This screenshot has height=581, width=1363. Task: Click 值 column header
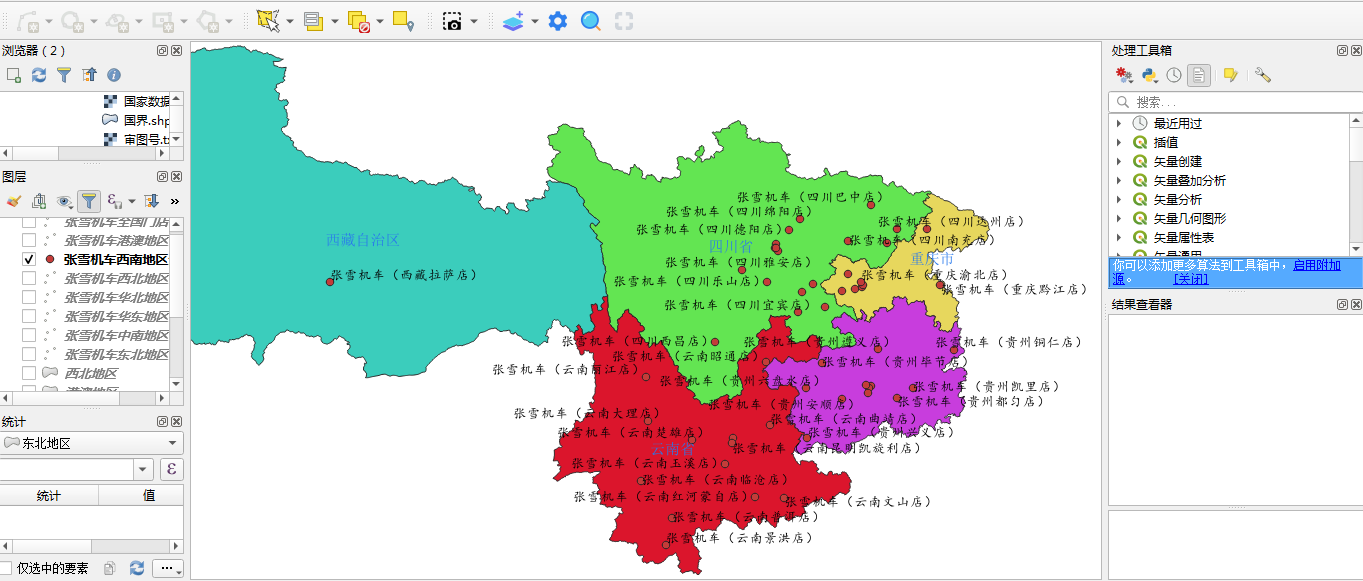149,496
